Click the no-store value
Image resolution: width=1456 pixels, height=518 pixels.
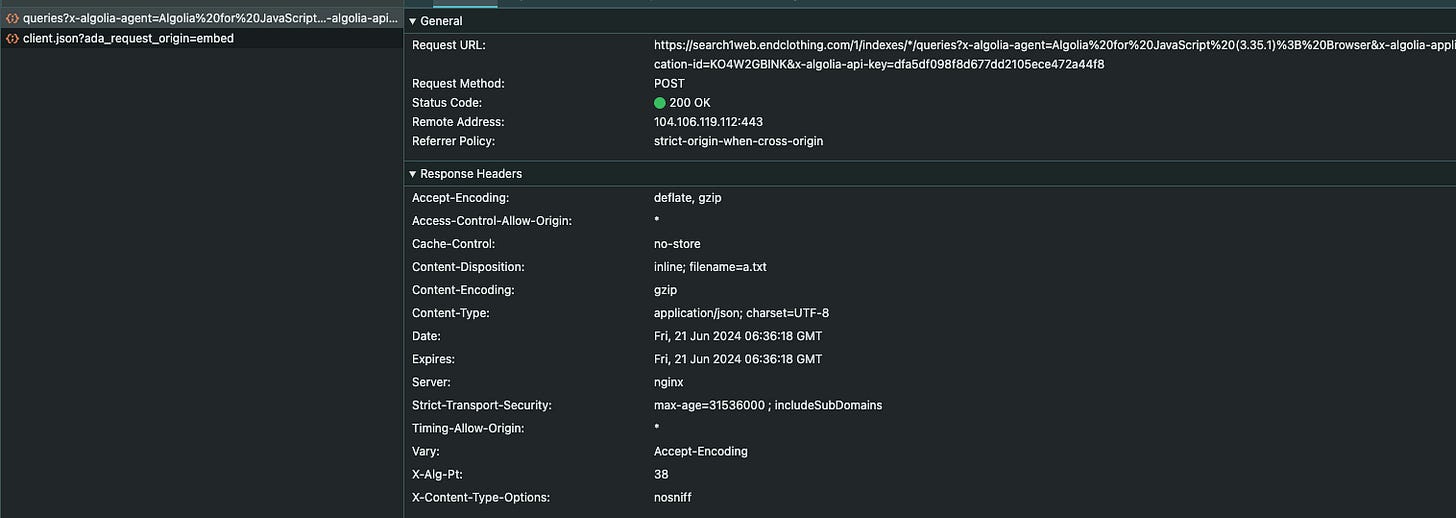coord(677,244)
